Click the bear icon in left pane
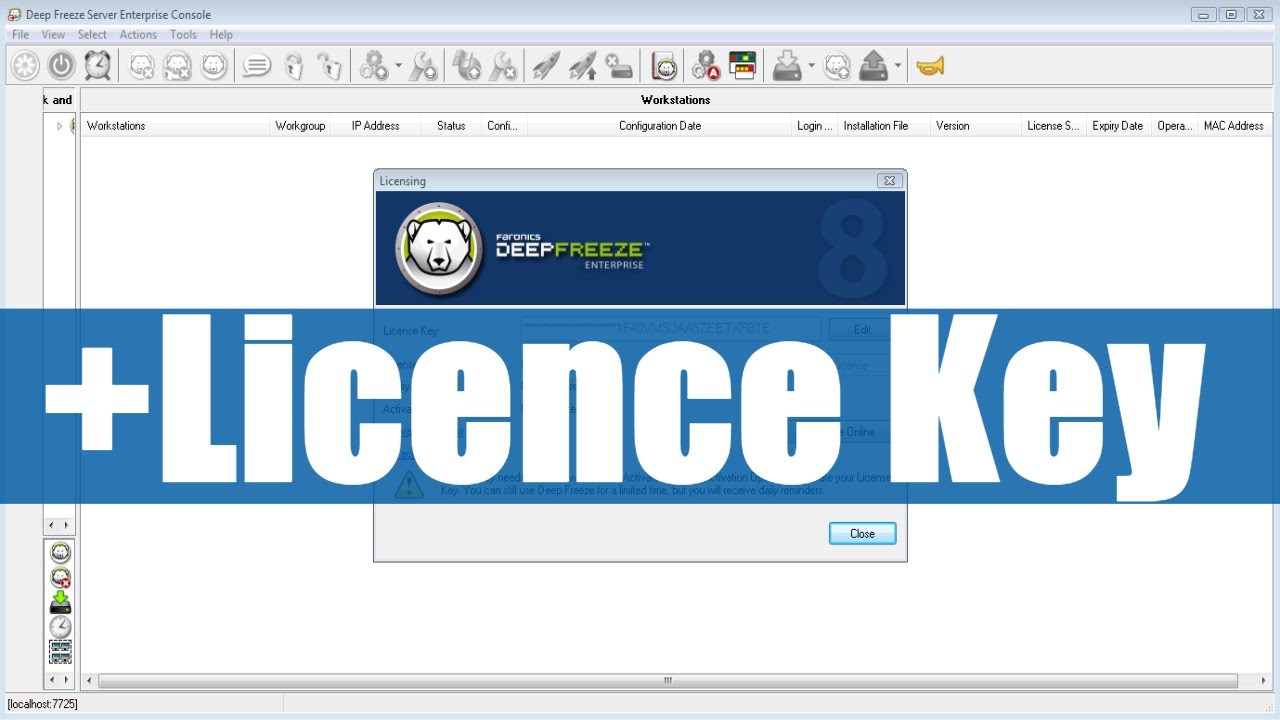 tap(61, 553)
